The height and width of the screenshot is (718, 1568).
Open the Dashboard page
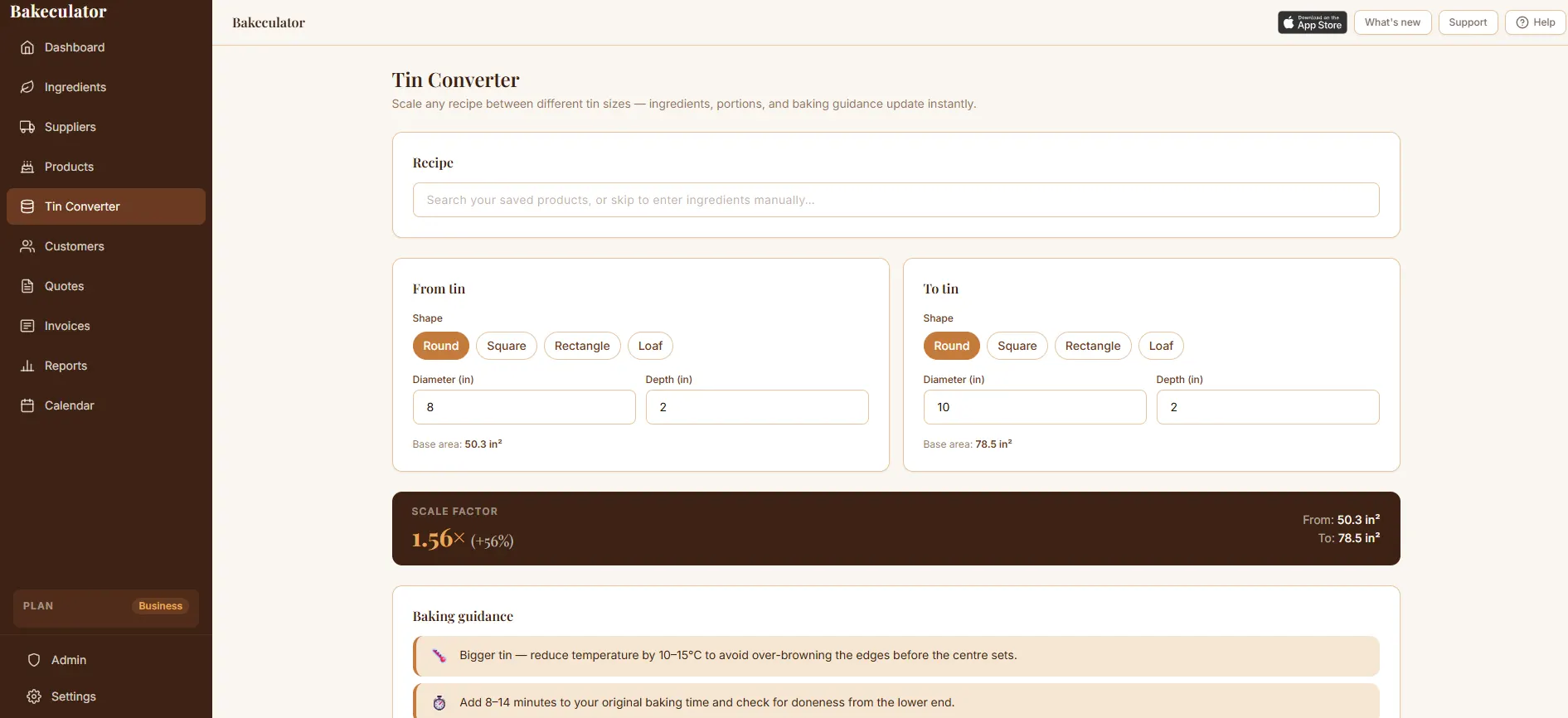[x=106, y=47]
